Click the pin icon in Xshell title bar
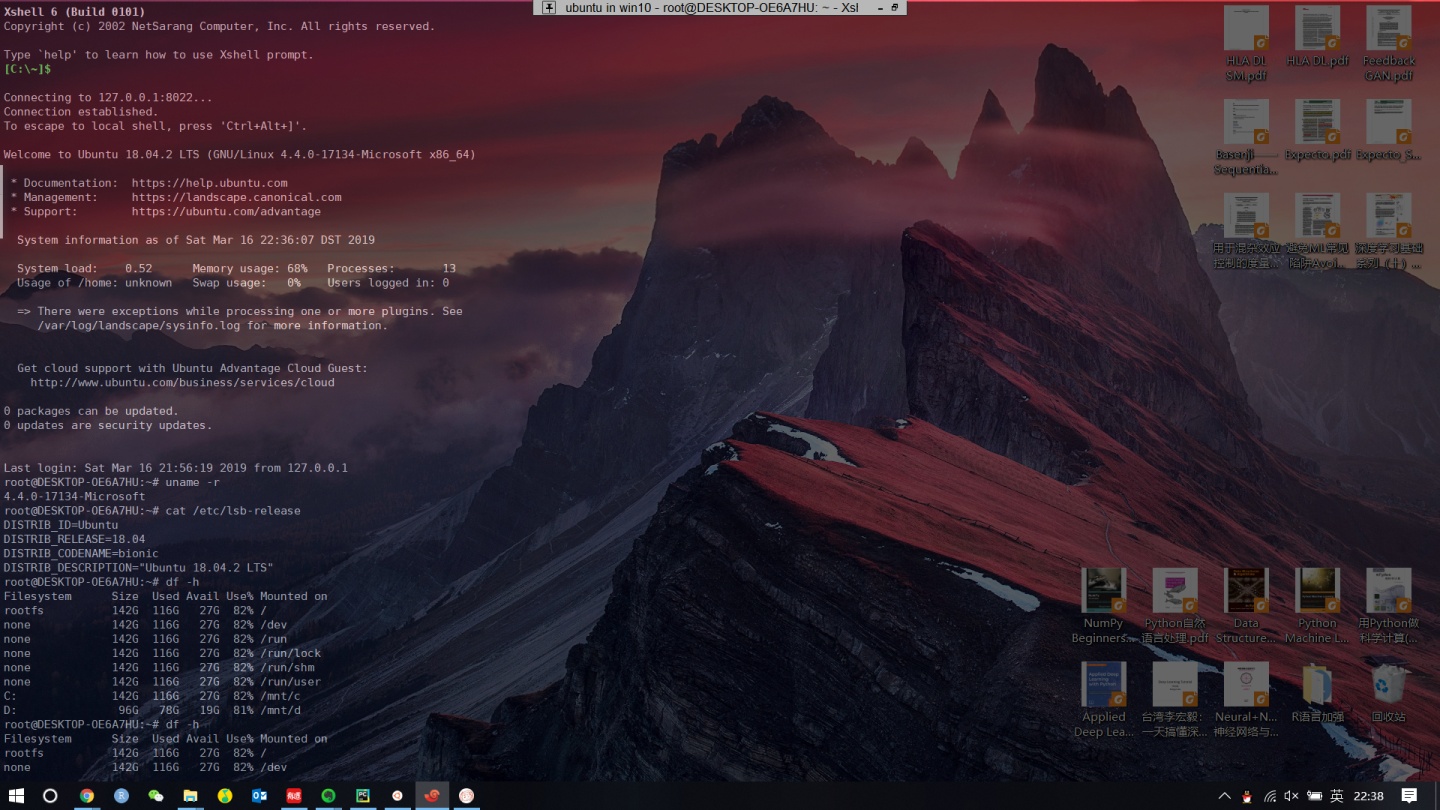 coord(549,7)
